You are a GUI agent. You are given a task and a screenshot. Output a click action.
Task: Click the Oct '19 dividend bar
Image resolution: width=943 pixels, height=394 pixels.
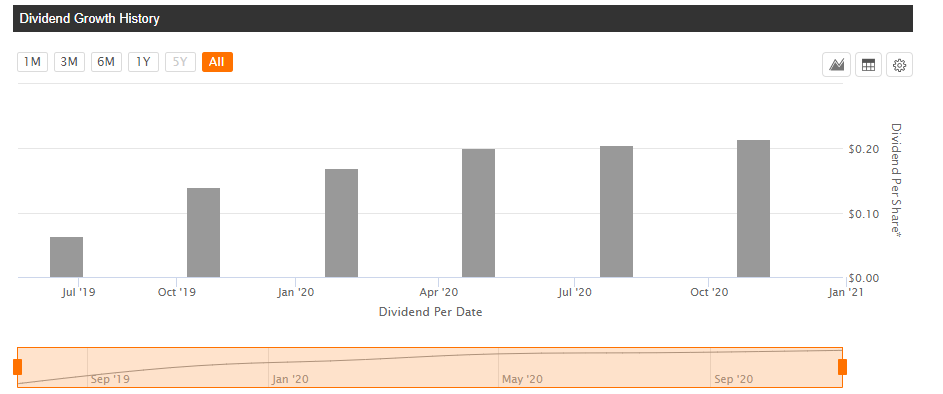(203, 233)
